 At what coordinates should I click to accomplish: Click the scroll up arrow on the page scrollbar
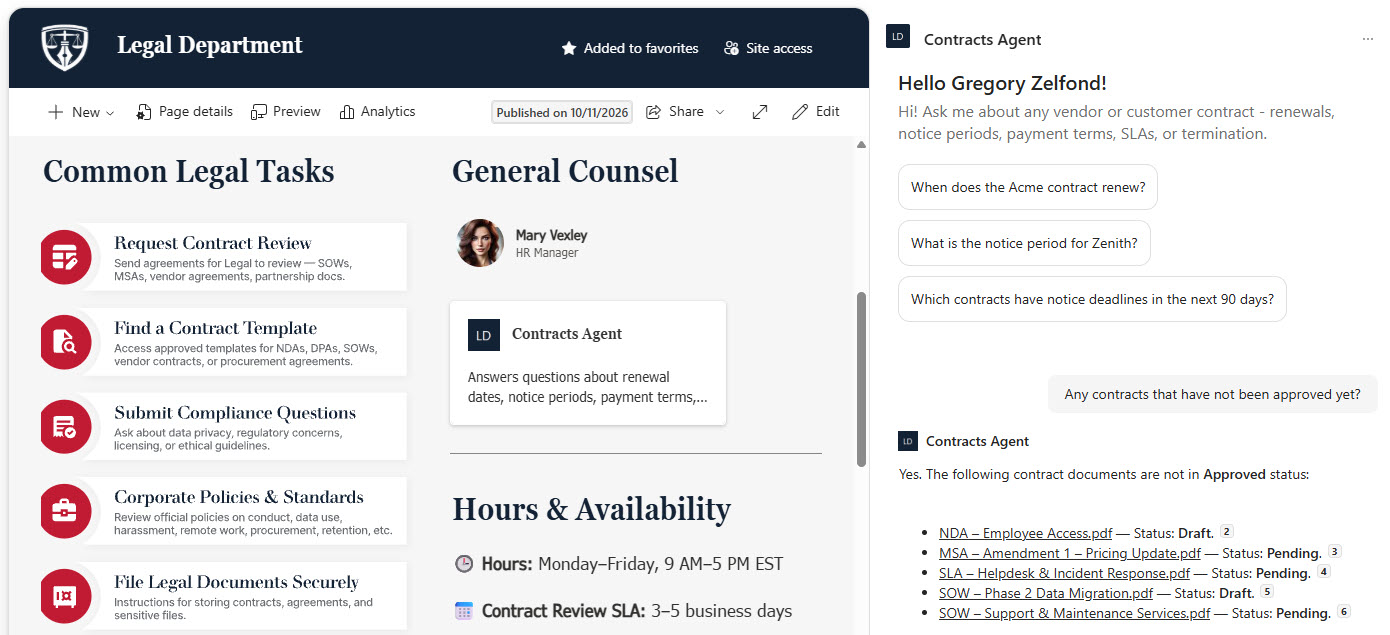coord(861,146)
